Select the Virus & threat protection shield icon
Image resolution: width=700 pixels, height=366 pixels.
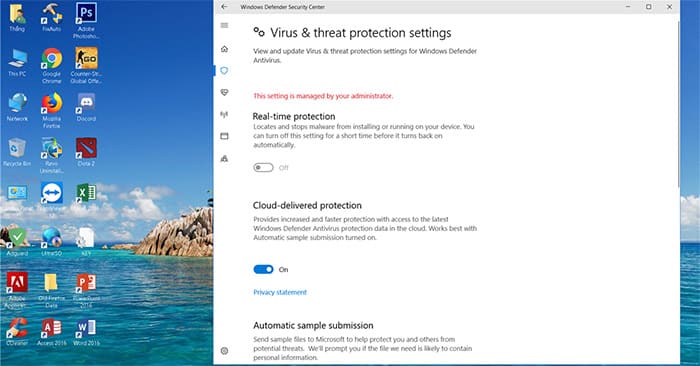(225, 71)
